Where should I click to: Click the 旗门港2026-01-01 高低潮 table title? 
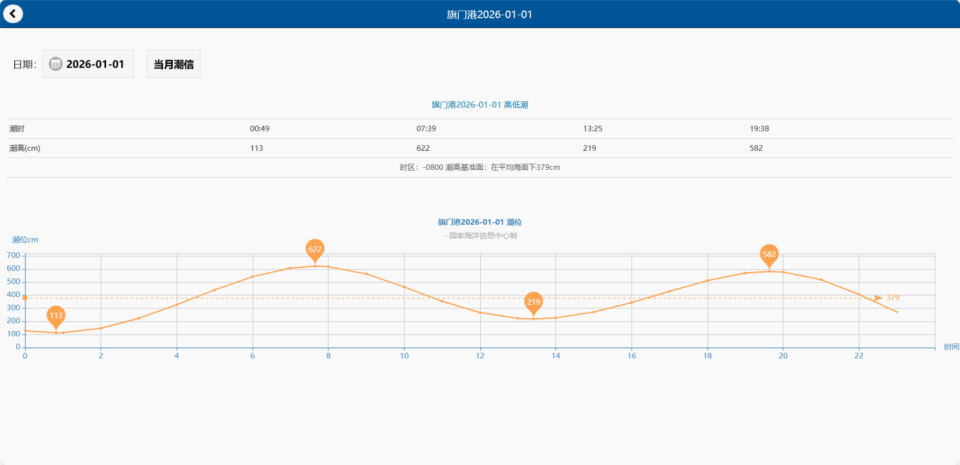pos(480,105)
